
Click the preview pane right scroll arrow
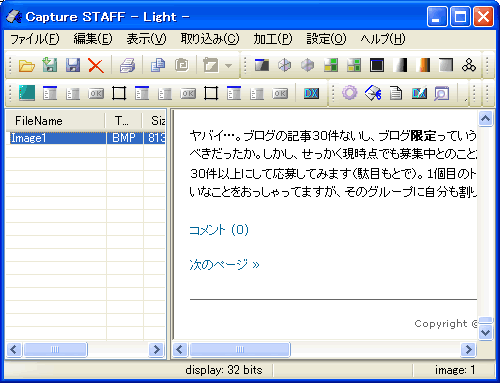click(x=468, y=350)
